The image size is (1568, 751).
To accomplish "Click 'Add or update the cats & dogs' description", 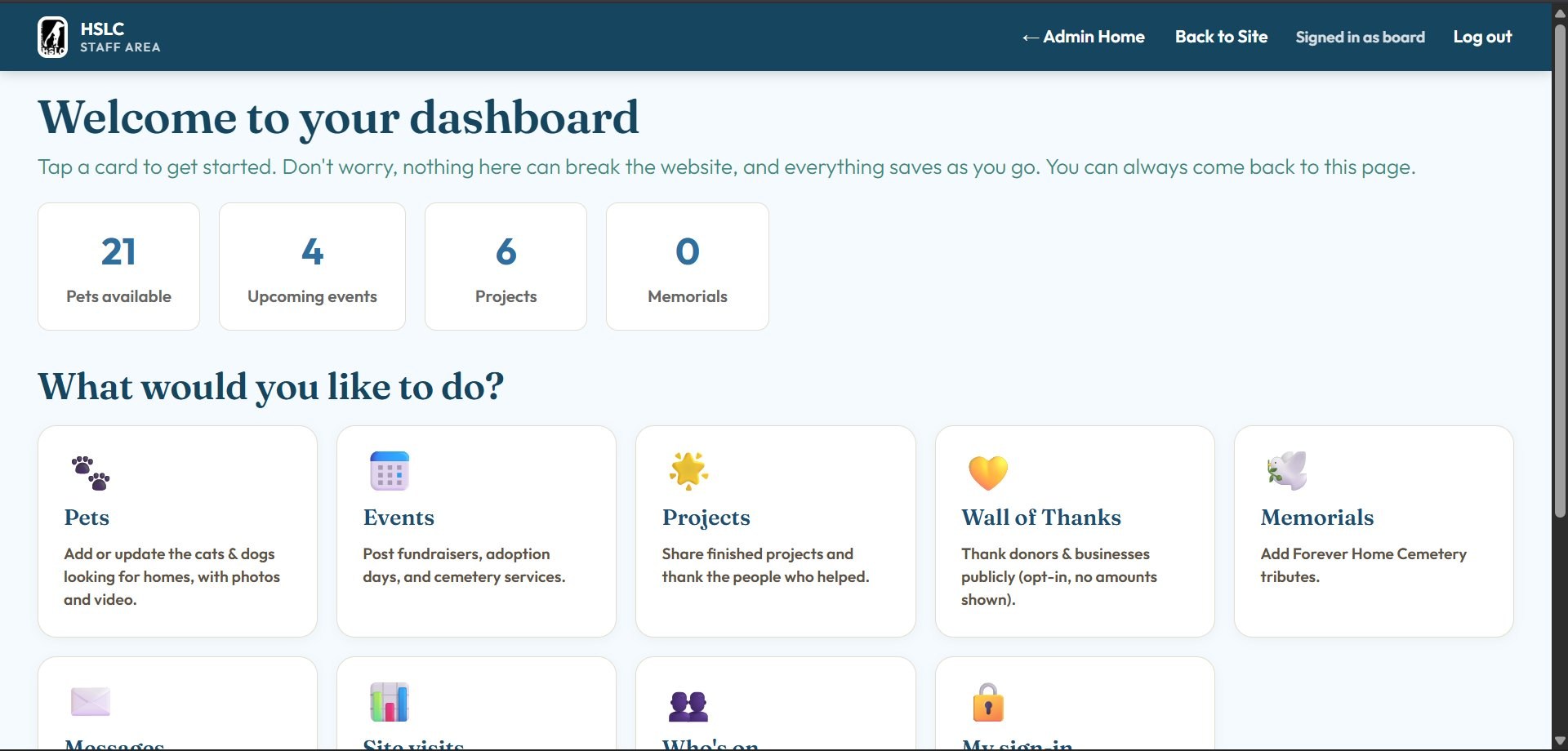I will click(171, 576).
